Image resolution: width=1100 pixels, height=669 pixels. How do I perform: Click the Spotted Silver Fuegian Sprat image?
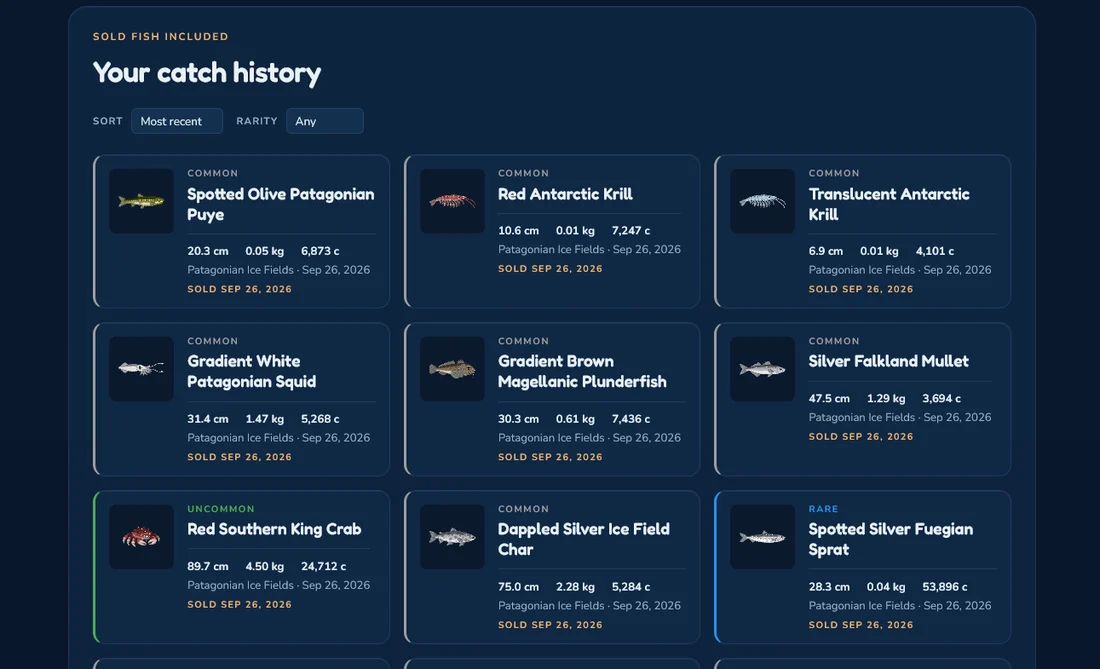763,537
